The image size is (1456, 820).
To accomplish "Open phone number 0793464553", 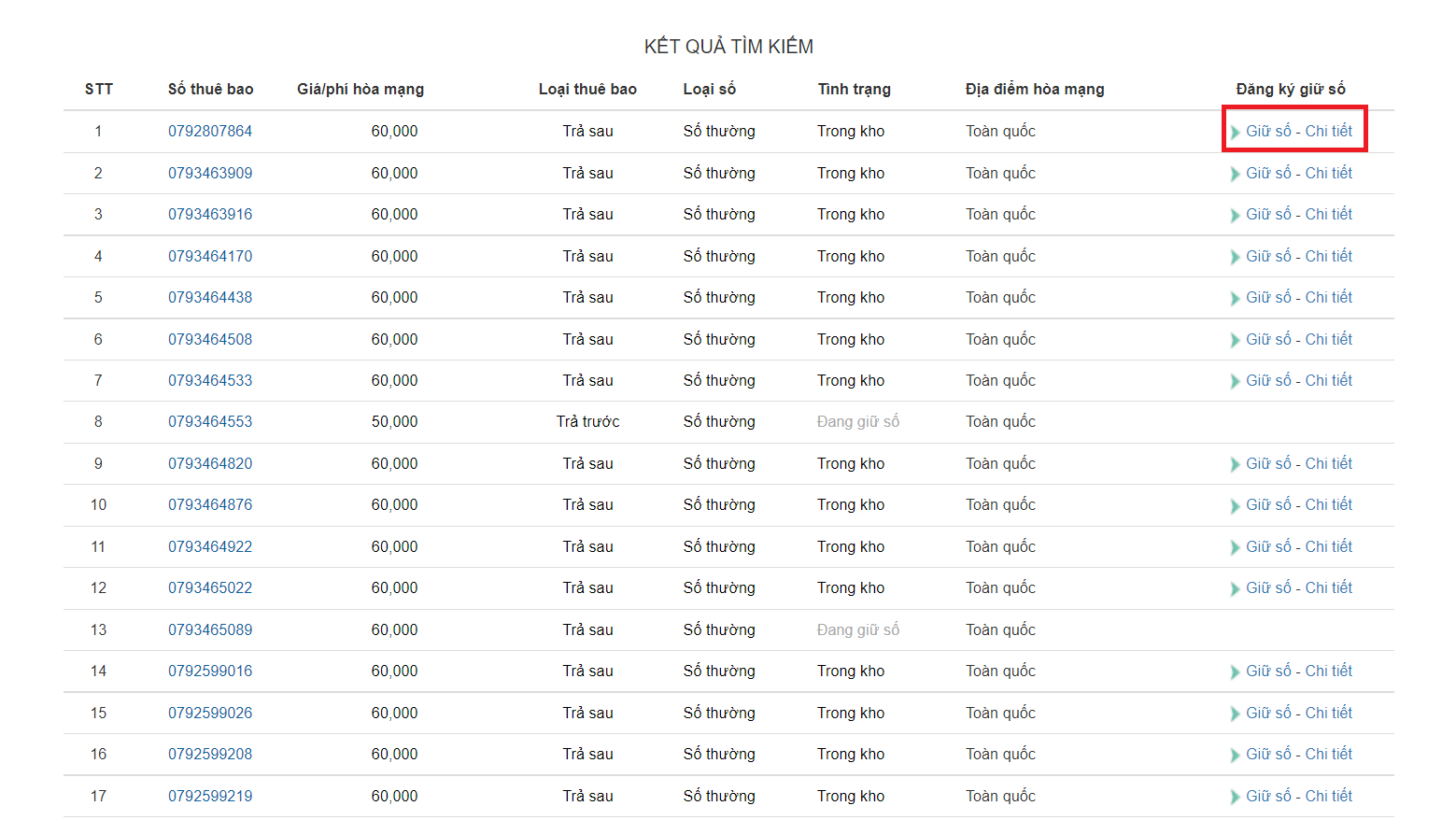I will point(210,422).
